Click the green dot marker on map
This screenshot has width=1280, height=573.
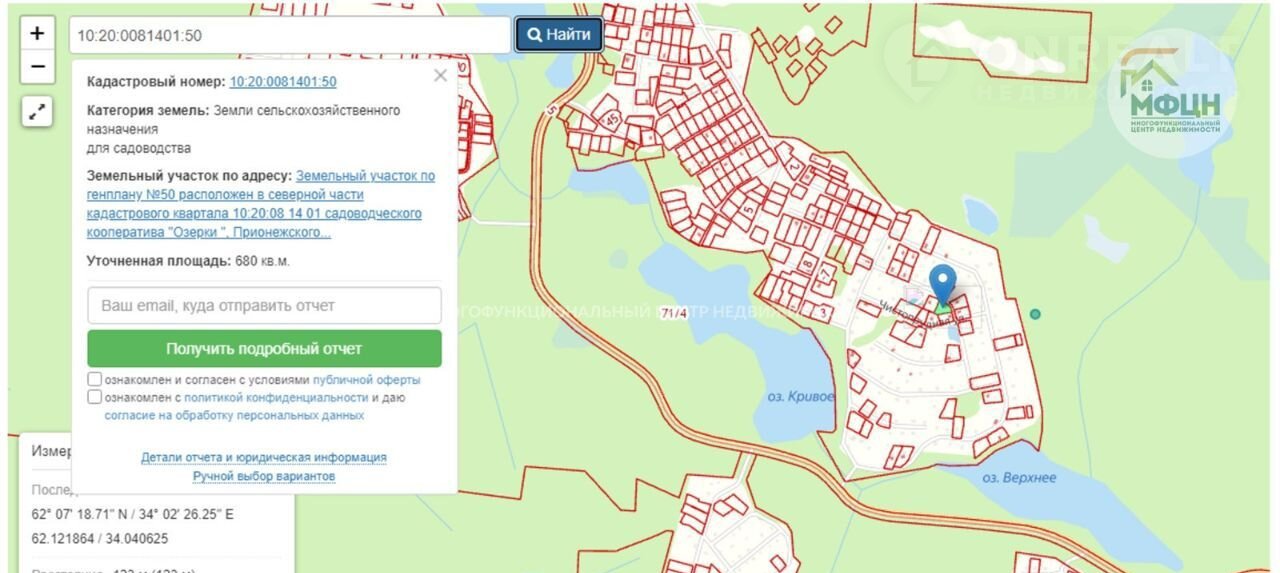click(x=1035, y=314)
